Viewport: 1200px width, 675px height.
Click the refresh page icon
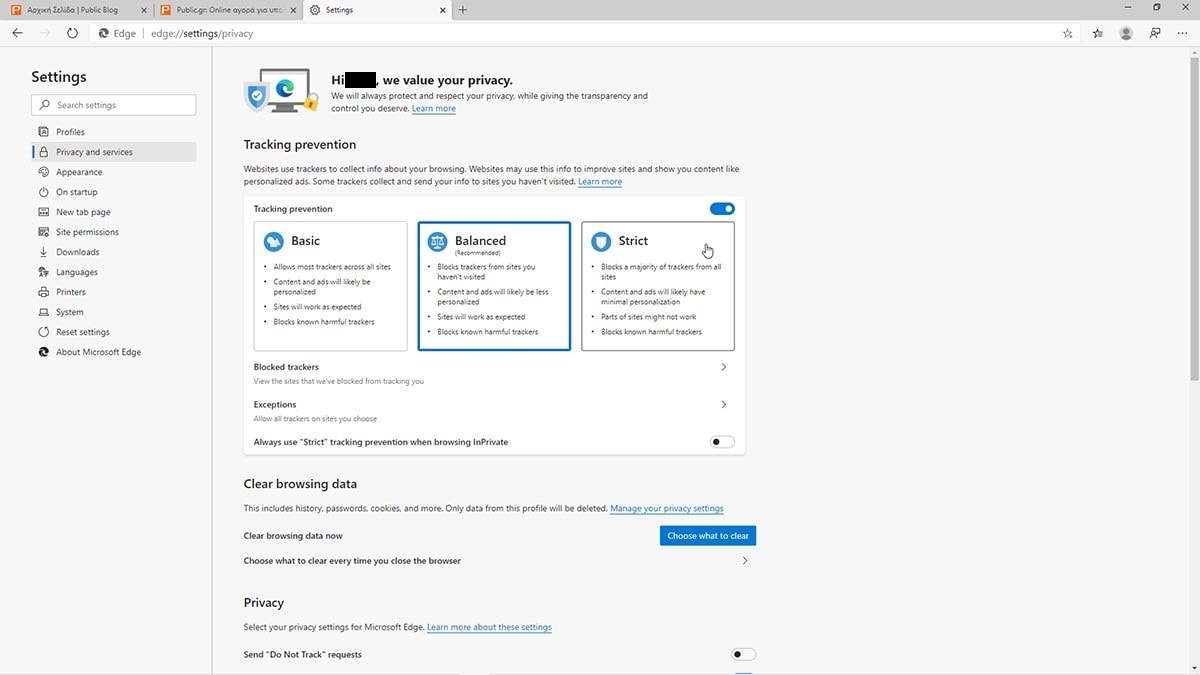pyautogui.click(x=72, y=33)
